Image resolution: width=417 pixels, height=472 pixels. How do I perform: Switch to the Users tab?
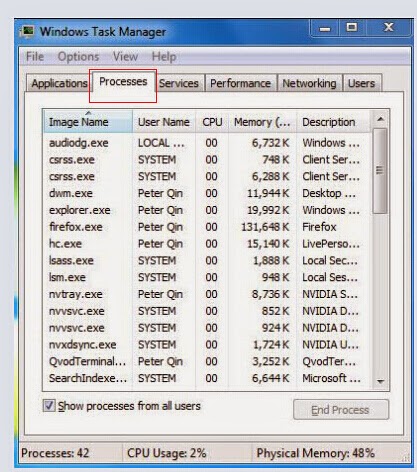click(362, 83)
